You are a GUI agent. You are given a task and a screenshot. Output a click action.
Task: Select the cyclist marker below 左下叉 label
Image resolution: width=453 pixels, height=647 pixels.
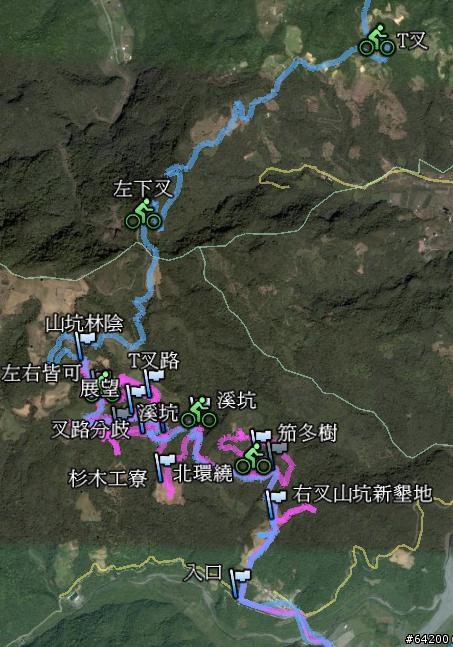pyautogui.click(x=143, y=215)
